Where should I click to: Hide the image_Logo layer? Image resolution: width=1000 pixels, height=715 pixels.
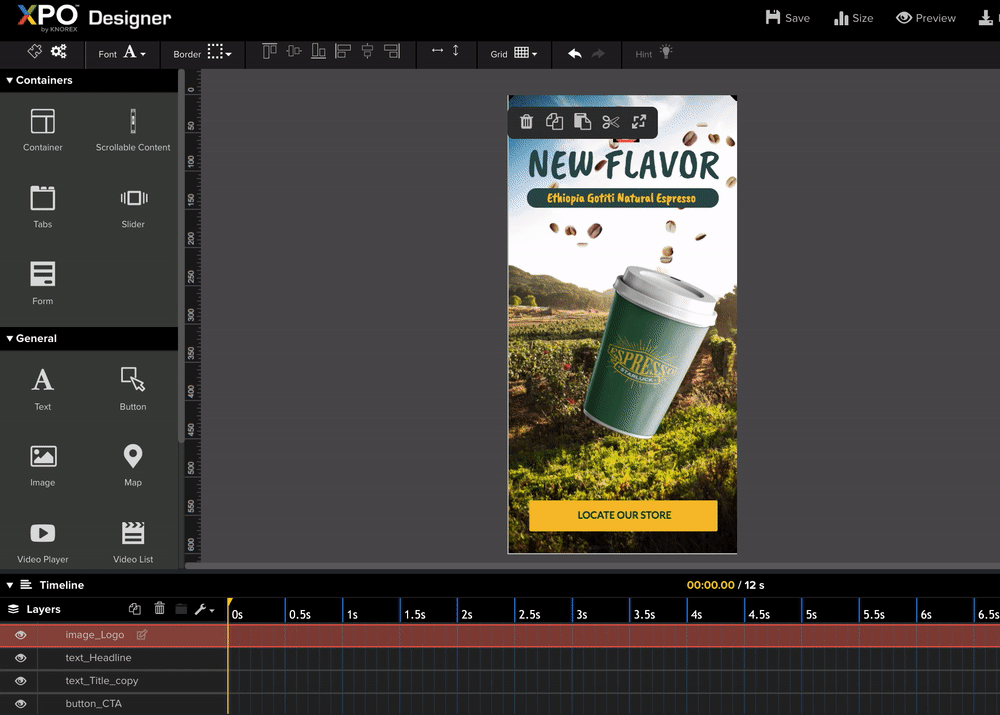(20, 635)
